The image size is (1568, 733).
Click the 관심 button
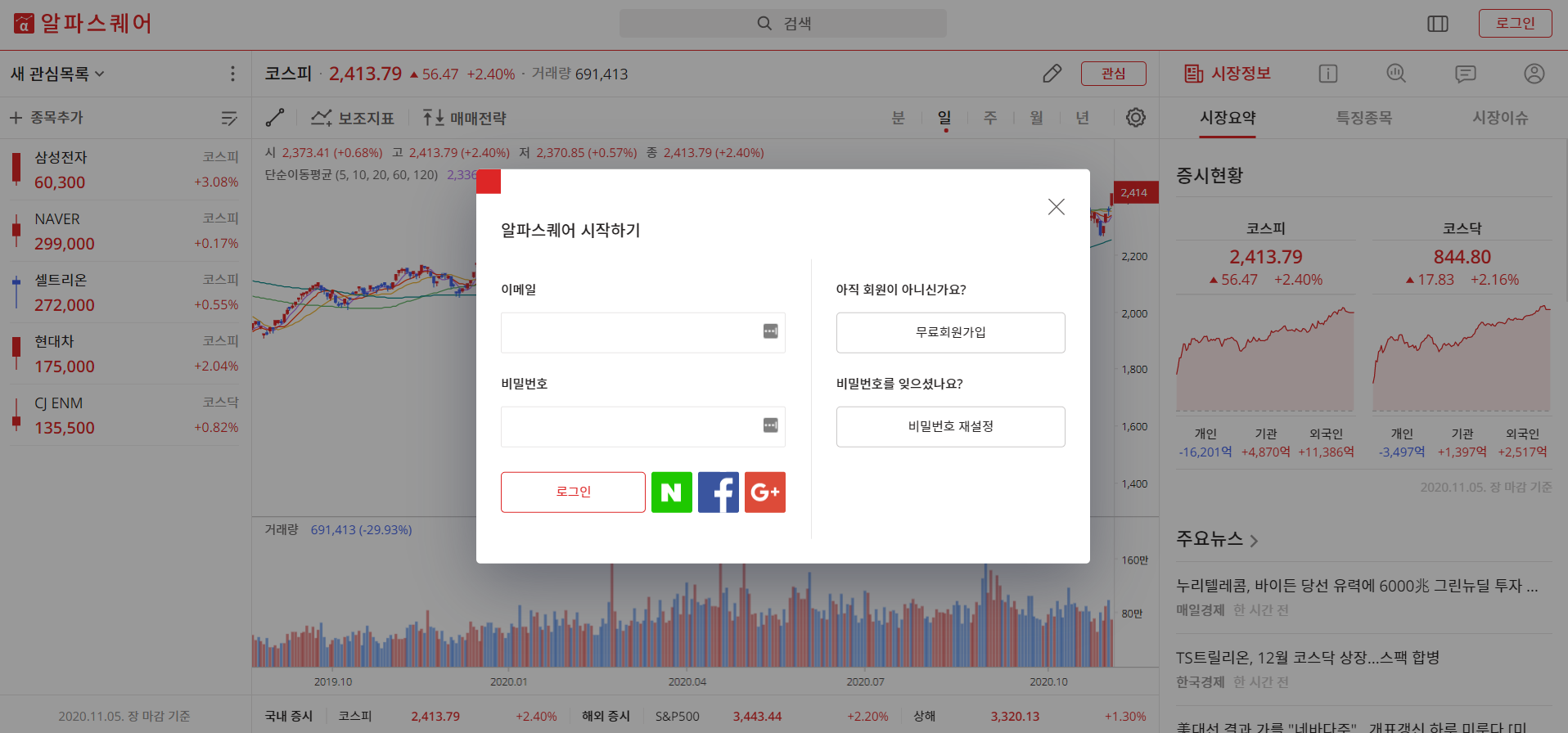click(1114, 74)
